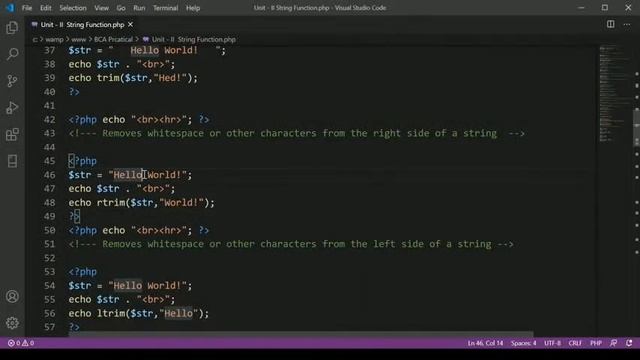
Task: Click the wamp breadcrumb segment
Action: [54, 40]
